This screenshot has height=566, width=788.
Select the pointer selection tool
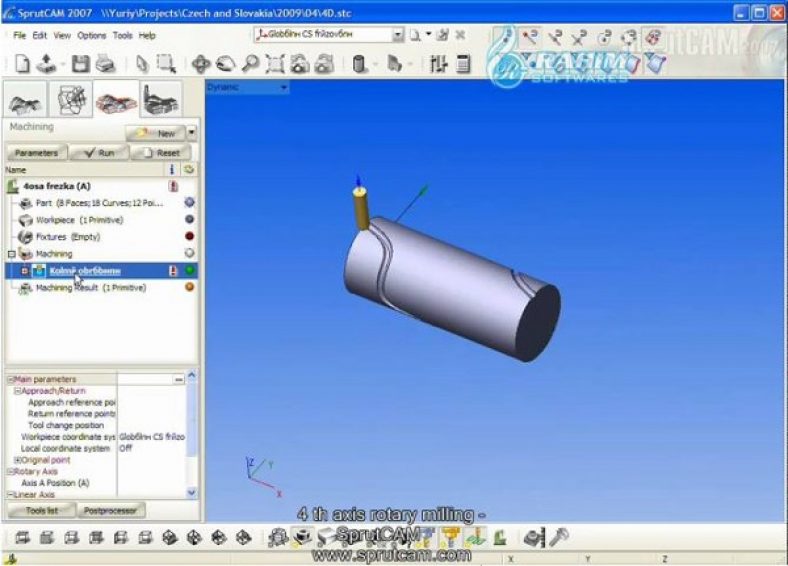[143, 64]
